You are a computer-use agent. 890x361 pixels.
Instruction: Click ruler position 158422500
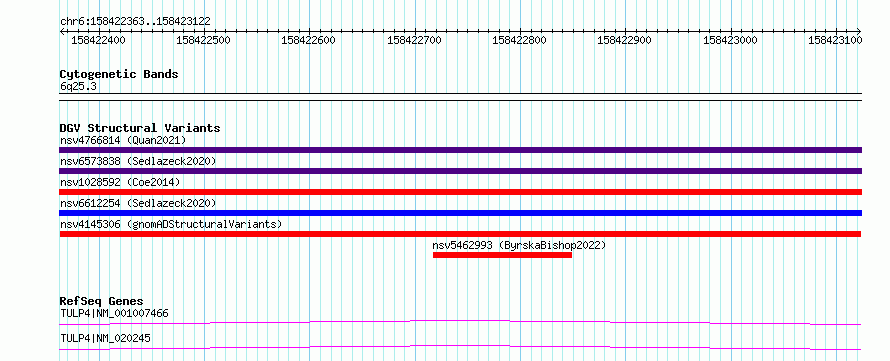203,40
